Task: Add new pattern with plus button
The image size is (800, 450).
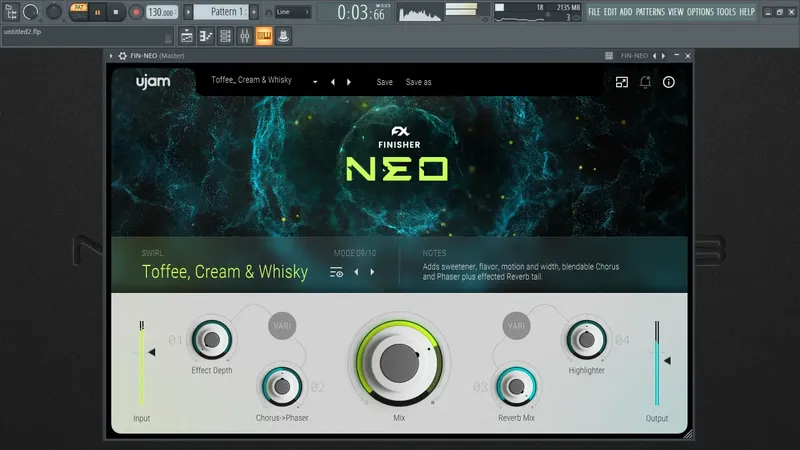Action: click(x=254, y=12)
